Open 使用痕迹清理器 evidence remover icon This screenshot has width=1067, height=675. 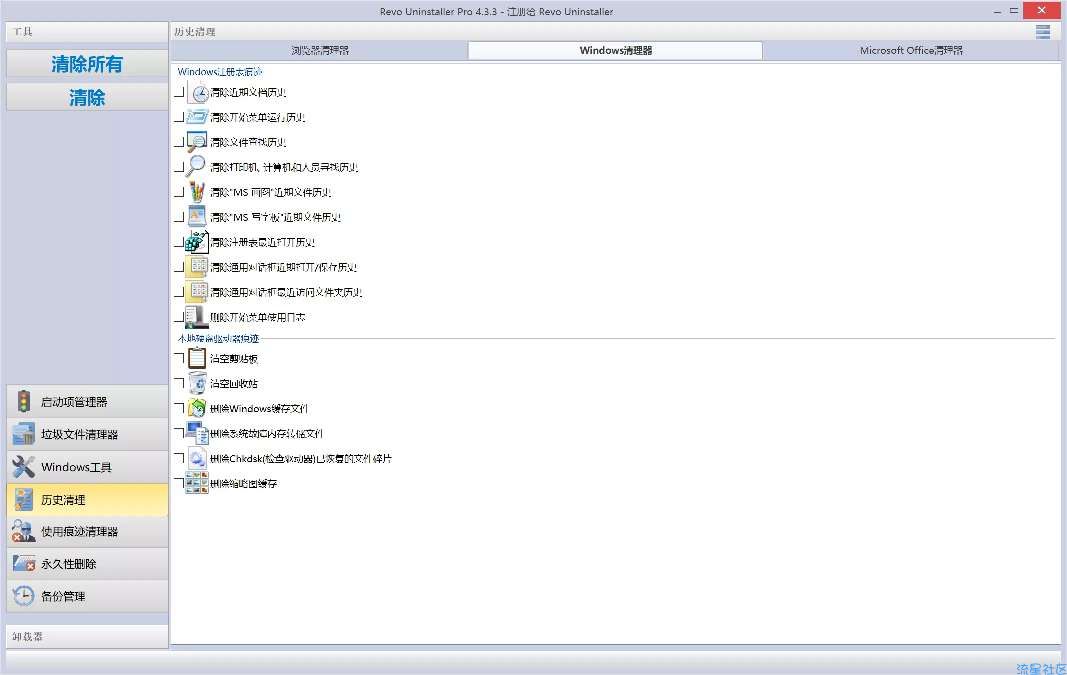(x=24, y=531)
